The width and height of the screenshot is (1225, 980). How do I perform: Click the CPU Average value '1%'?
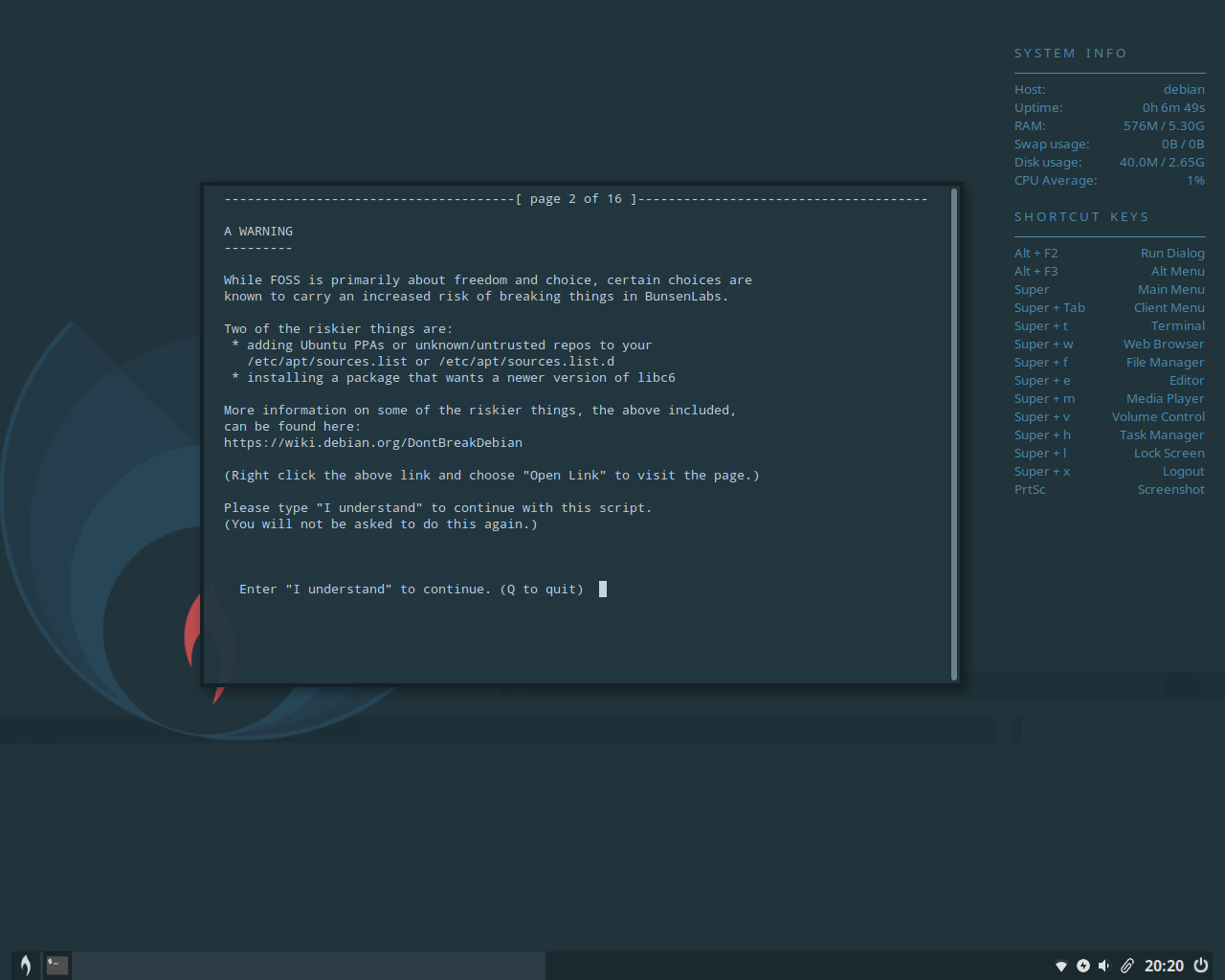point(1195,180)
